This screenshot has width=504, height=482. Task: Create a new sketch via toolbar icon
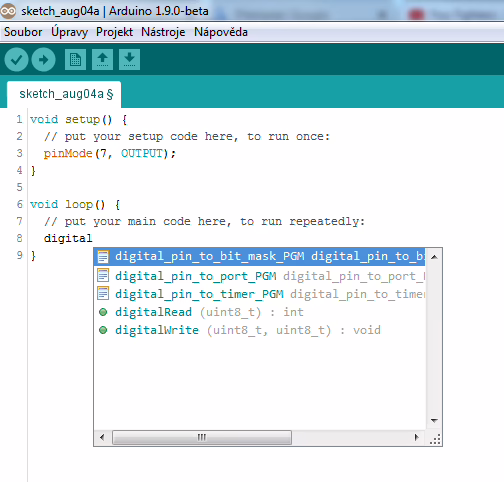point(75,60)
